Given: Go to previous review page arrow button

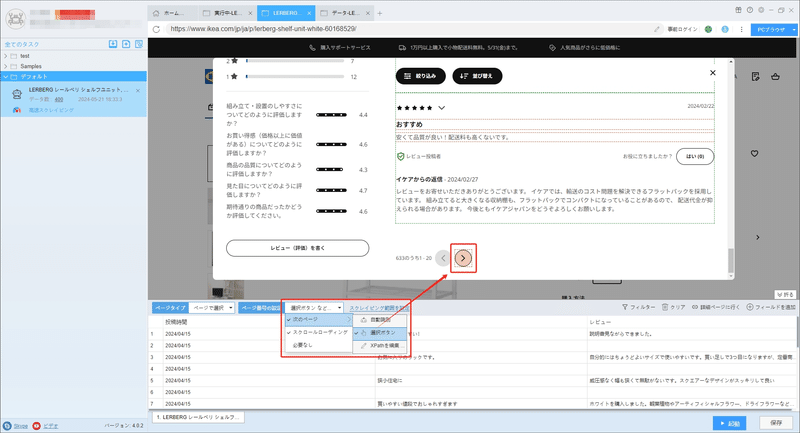Looking at the screenshot, I should [x=443, y=258].
